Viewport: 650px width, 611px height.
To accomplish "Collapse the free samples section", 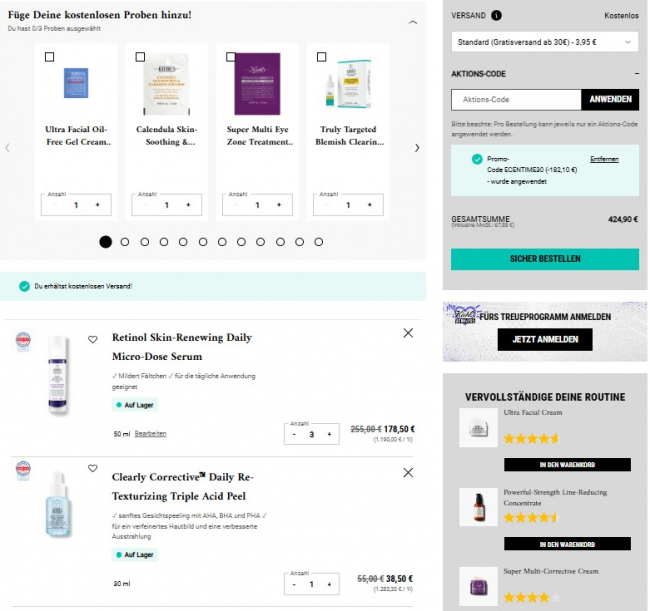I will click(413, 21).
